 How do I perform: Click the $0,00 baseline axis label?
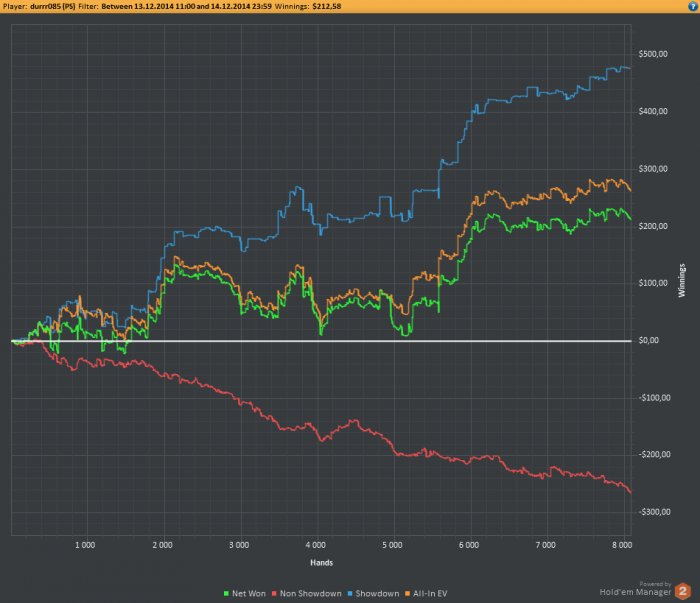[x=649, y=341]
